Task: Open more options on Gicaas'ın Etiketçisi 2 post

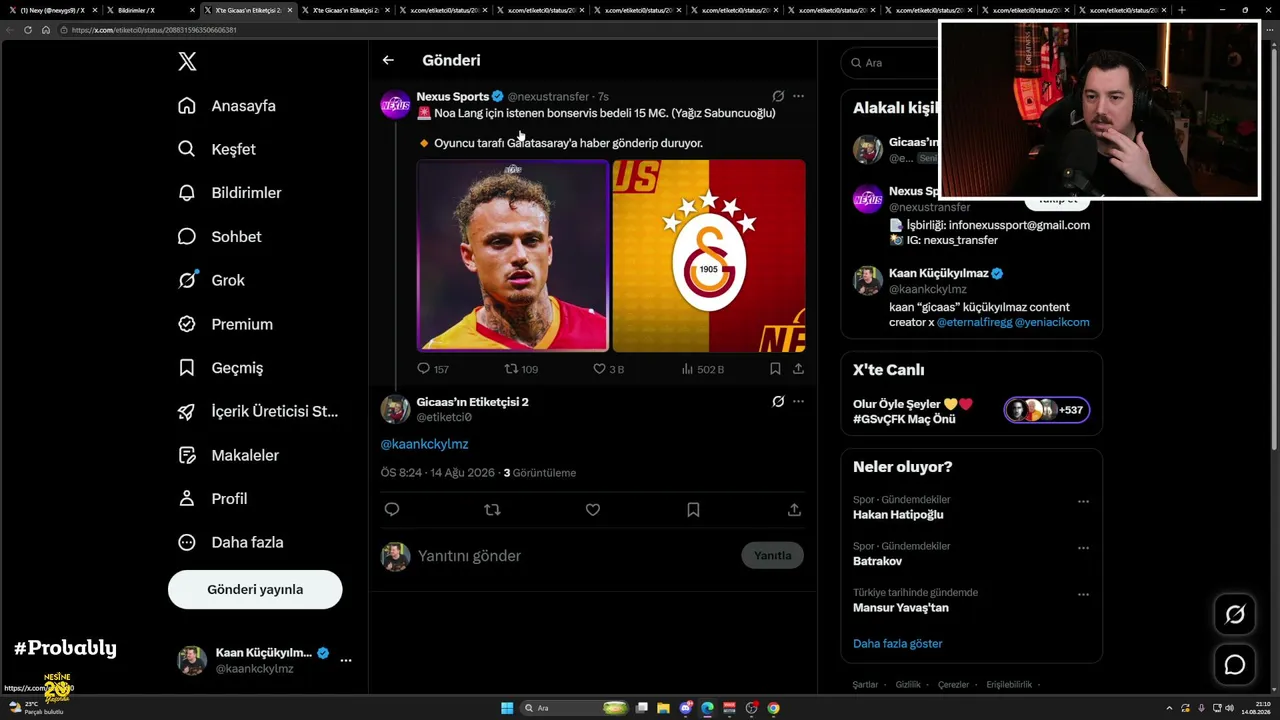Action: (798, 402)
